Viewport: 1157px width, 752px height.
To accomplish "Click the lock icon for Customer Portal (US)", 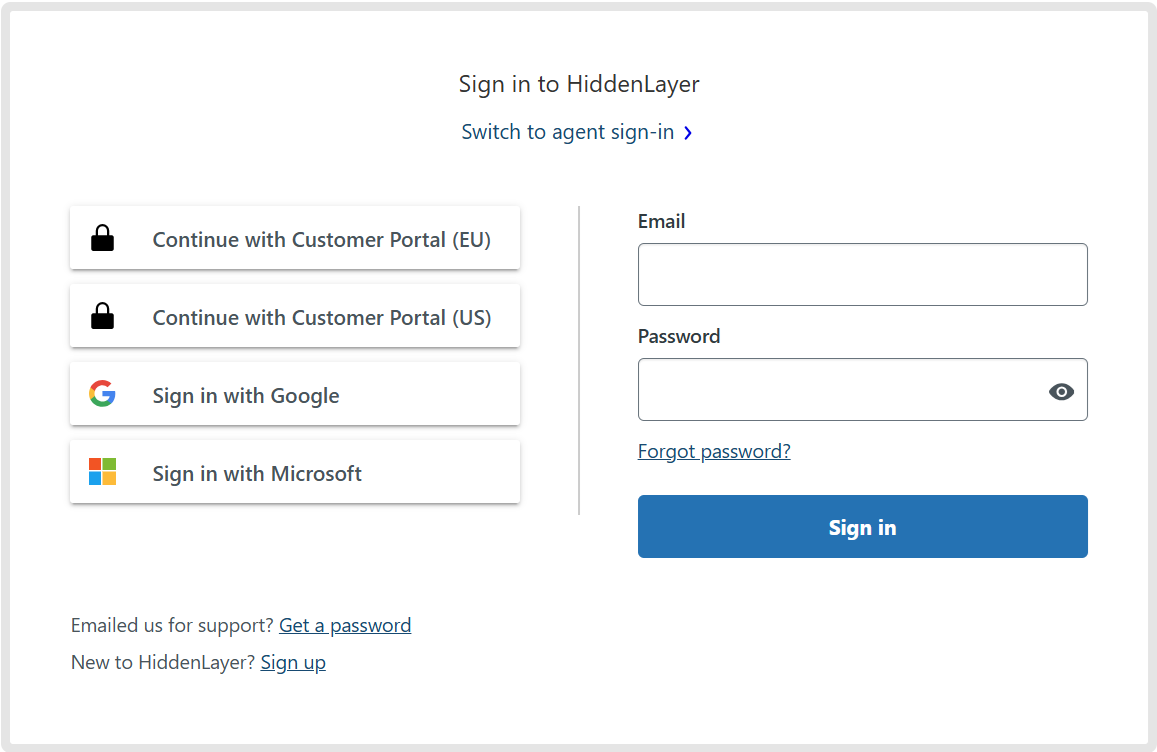I will [x=102, y=316].
